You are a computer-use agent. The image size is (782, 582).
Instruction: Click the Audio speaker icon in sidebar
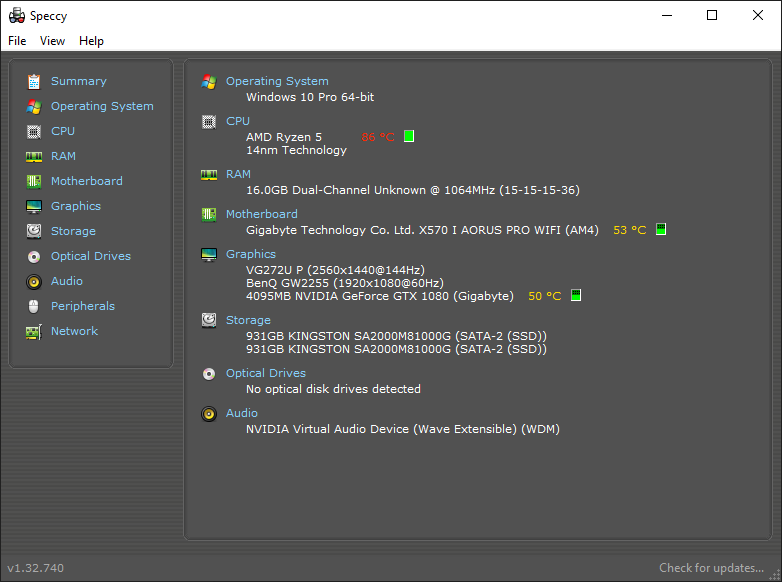(x=34, y=281)
